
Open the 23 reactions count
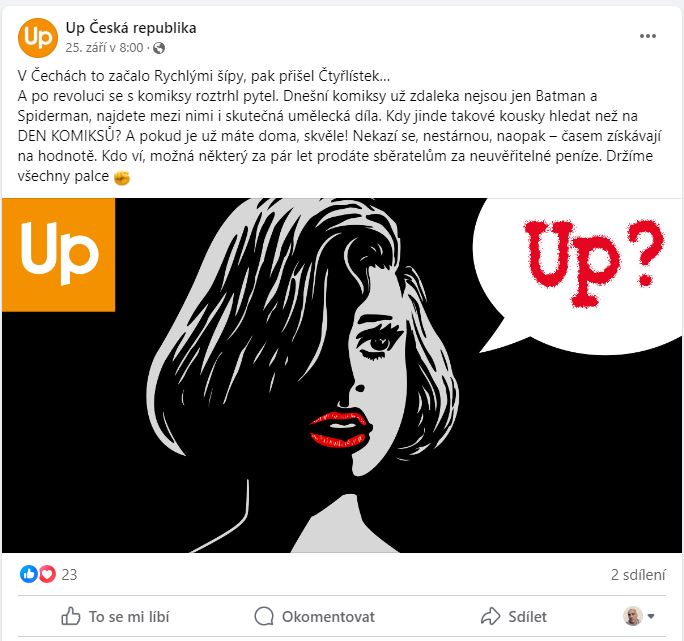point(69,575)
